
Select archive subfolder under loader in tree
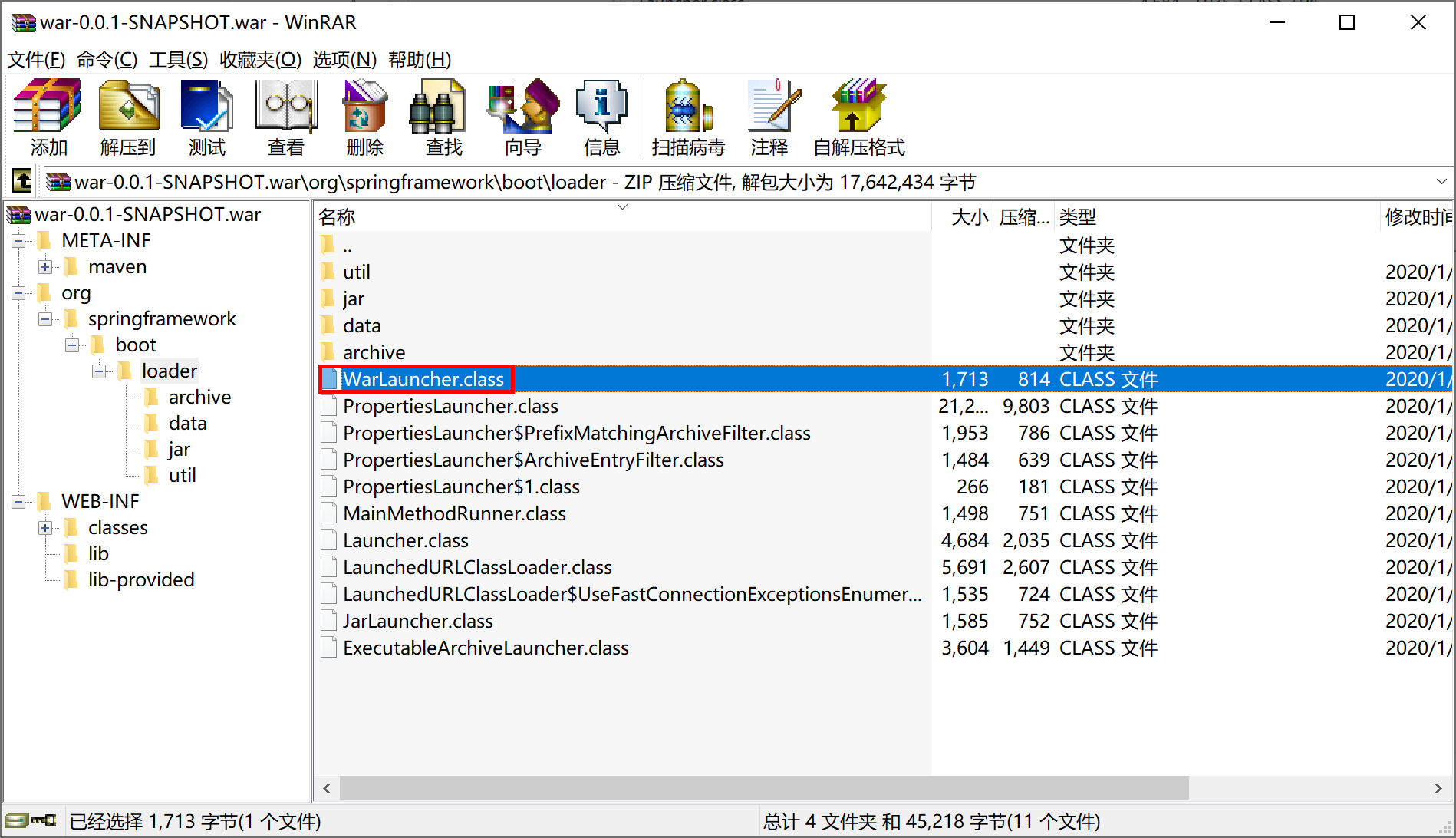(199, 397)
